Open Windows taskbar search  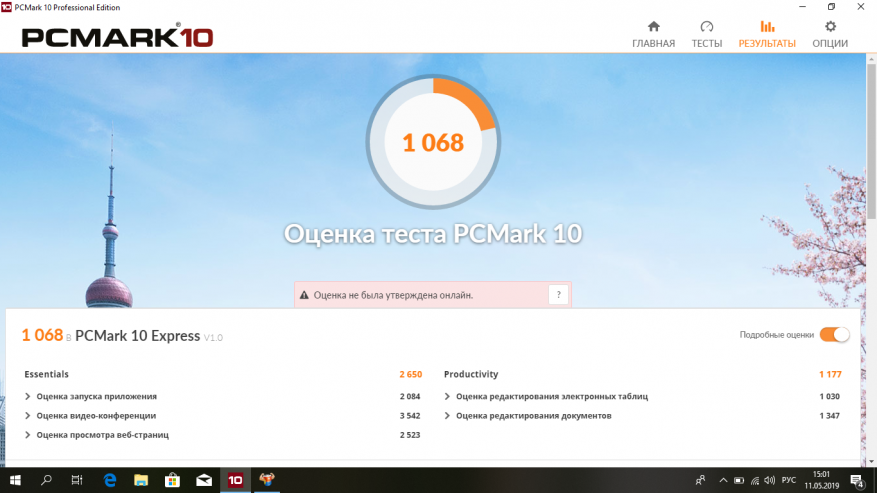pos(46,480)
